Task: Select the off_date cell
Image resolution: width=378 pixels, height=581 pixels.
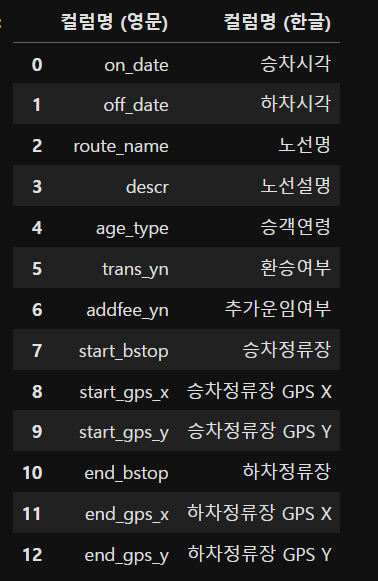Action: [136, 105]
